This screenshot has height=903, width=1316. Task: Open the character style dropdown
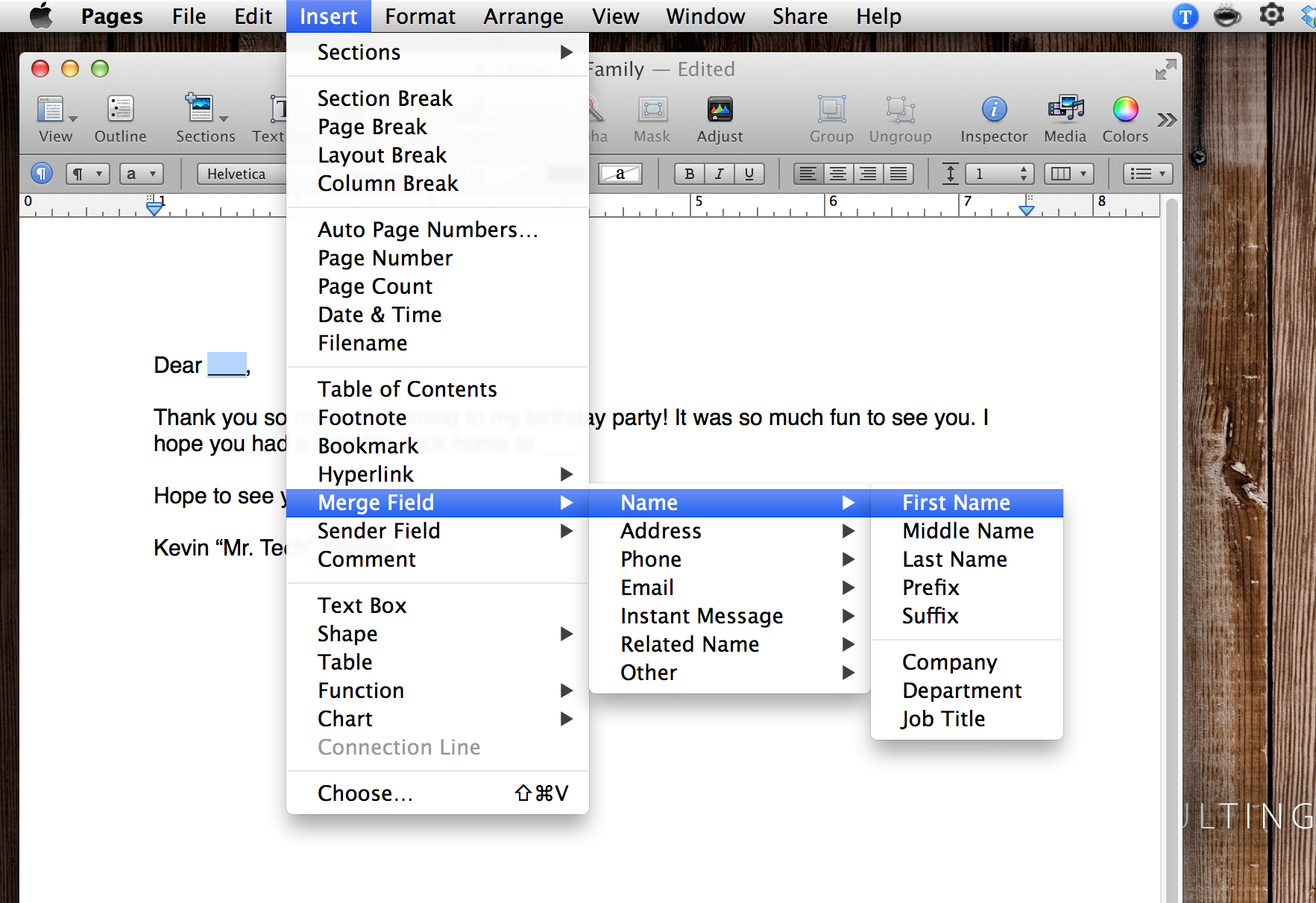pyautogui.click(x=141, y=174)
